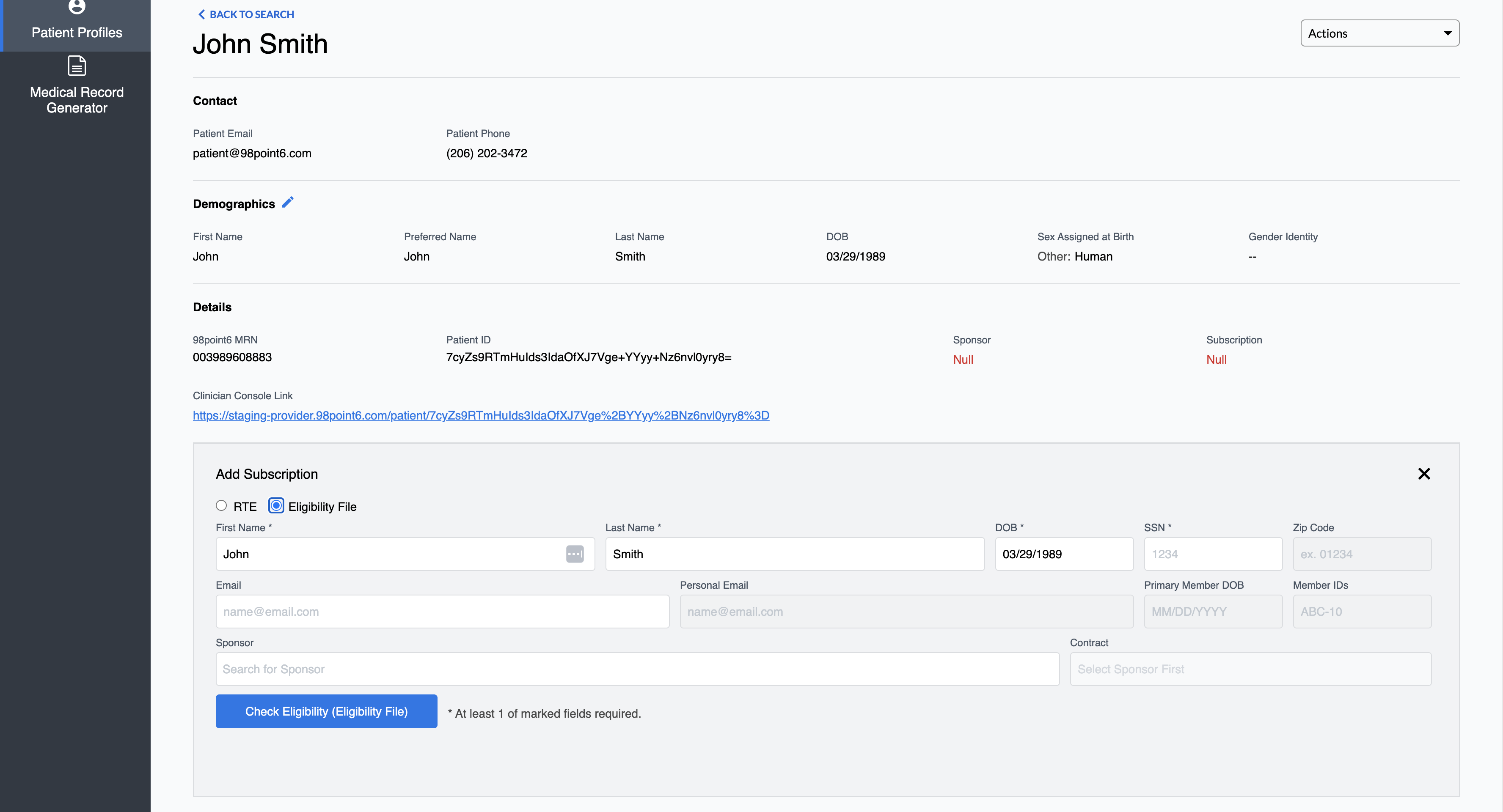Click the Preferred Name value John
This screenshot has width=1503, height=812.
click(x=417, y=257)
